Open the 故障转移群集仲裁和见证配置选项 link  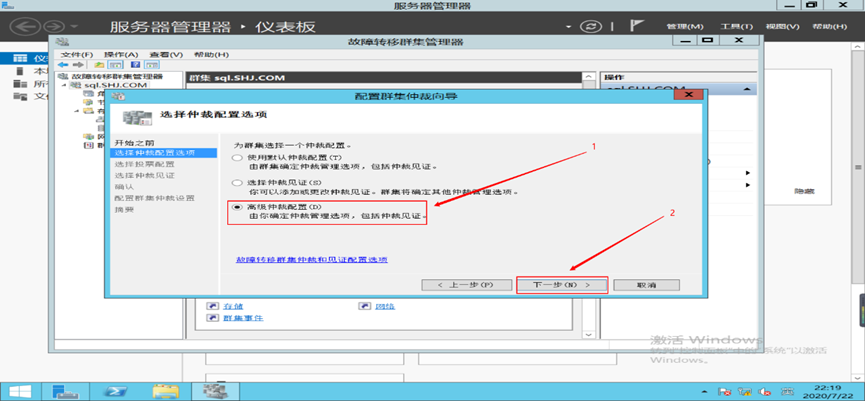(312, 259)
